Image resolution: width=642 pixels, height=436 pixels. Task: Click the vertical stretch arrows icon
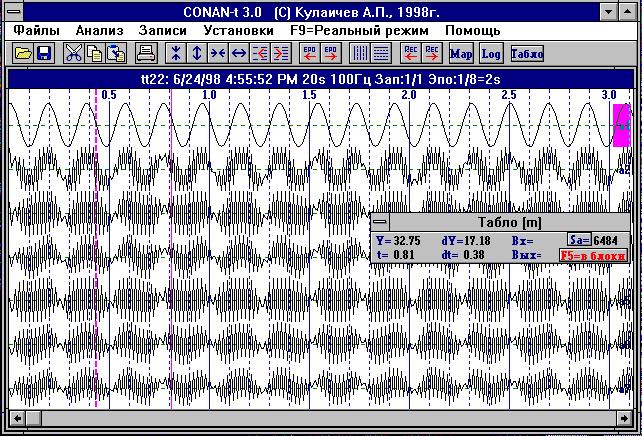pyautogui.click(x=197, y=53)
